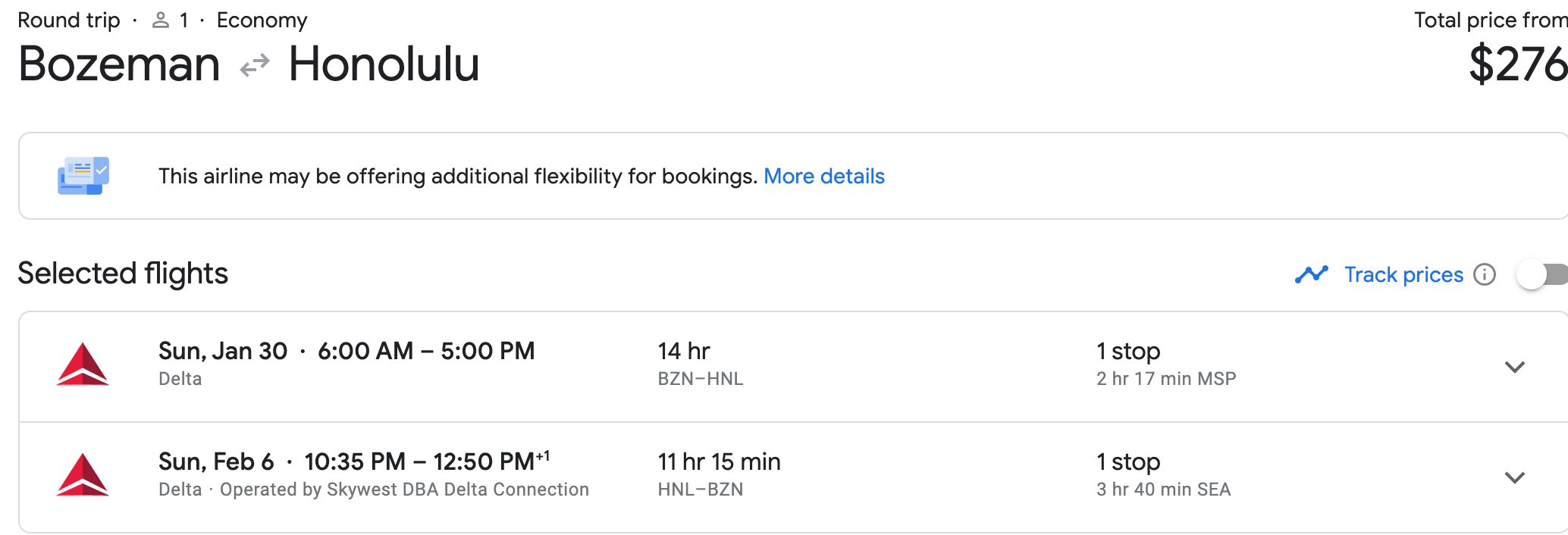Open the More details link
This screenshot has width=1568, height=535.
pyautogui.click(x=824, y=177)
